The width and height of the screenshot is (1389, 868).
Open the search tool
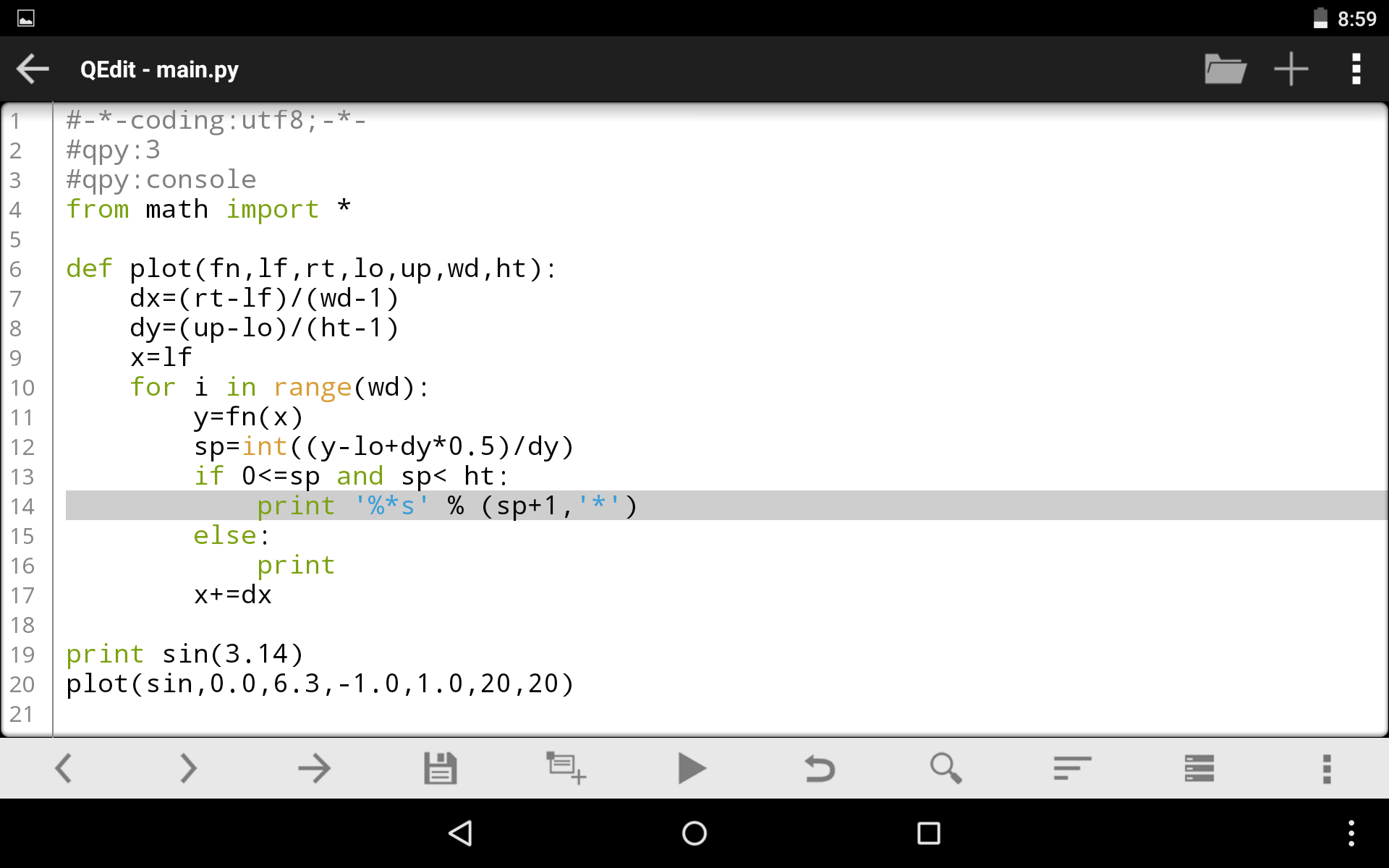(x=946, y=768)
